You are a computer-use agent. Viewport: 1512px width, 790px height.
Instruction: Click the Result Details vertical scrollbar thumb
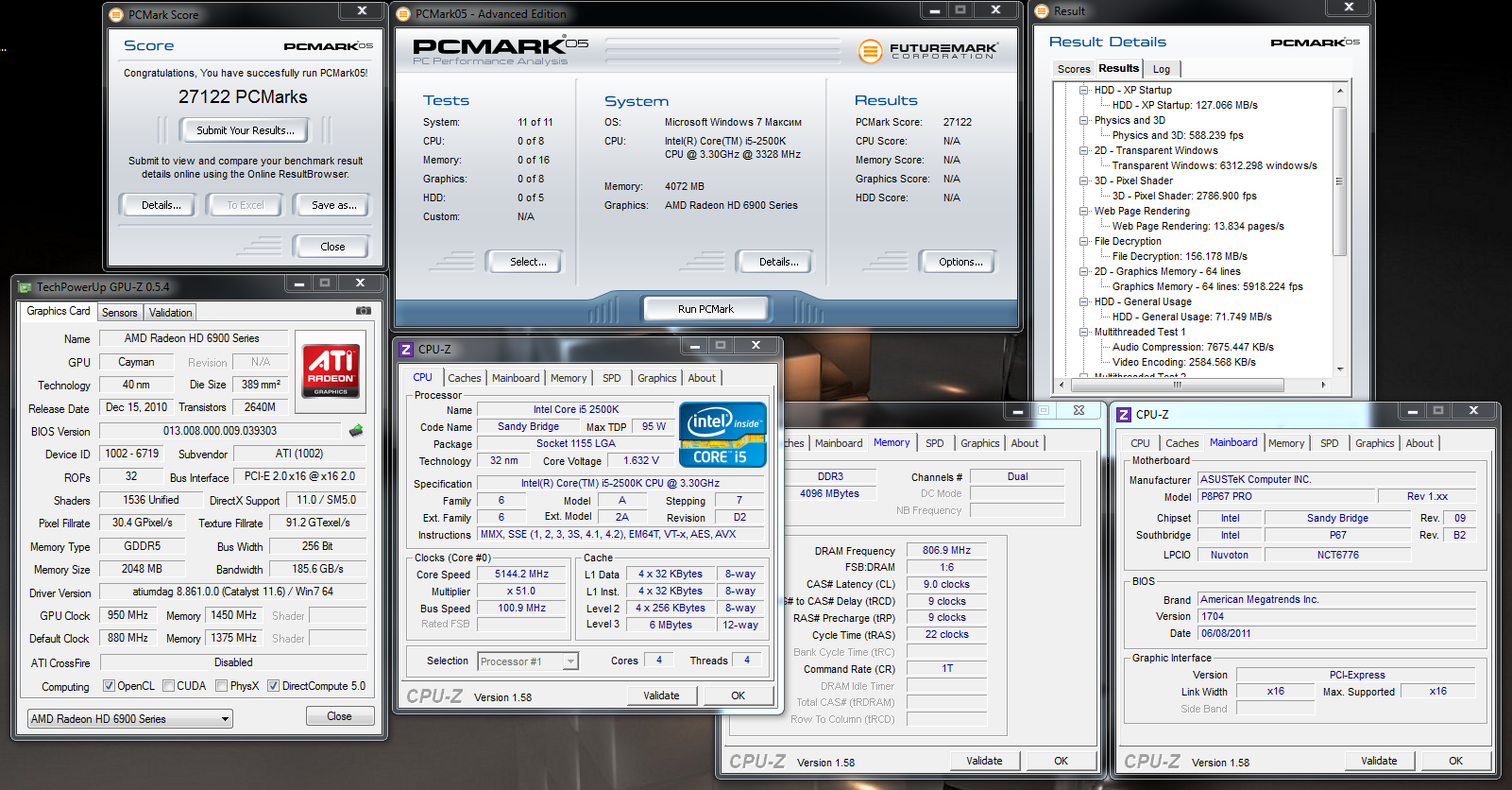click(1339, 180)
